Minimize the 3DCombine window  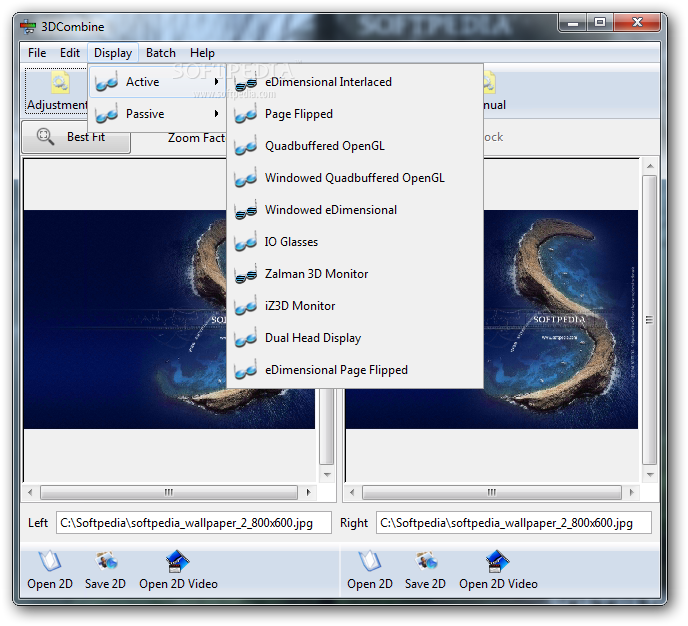(x=573, y=23)
